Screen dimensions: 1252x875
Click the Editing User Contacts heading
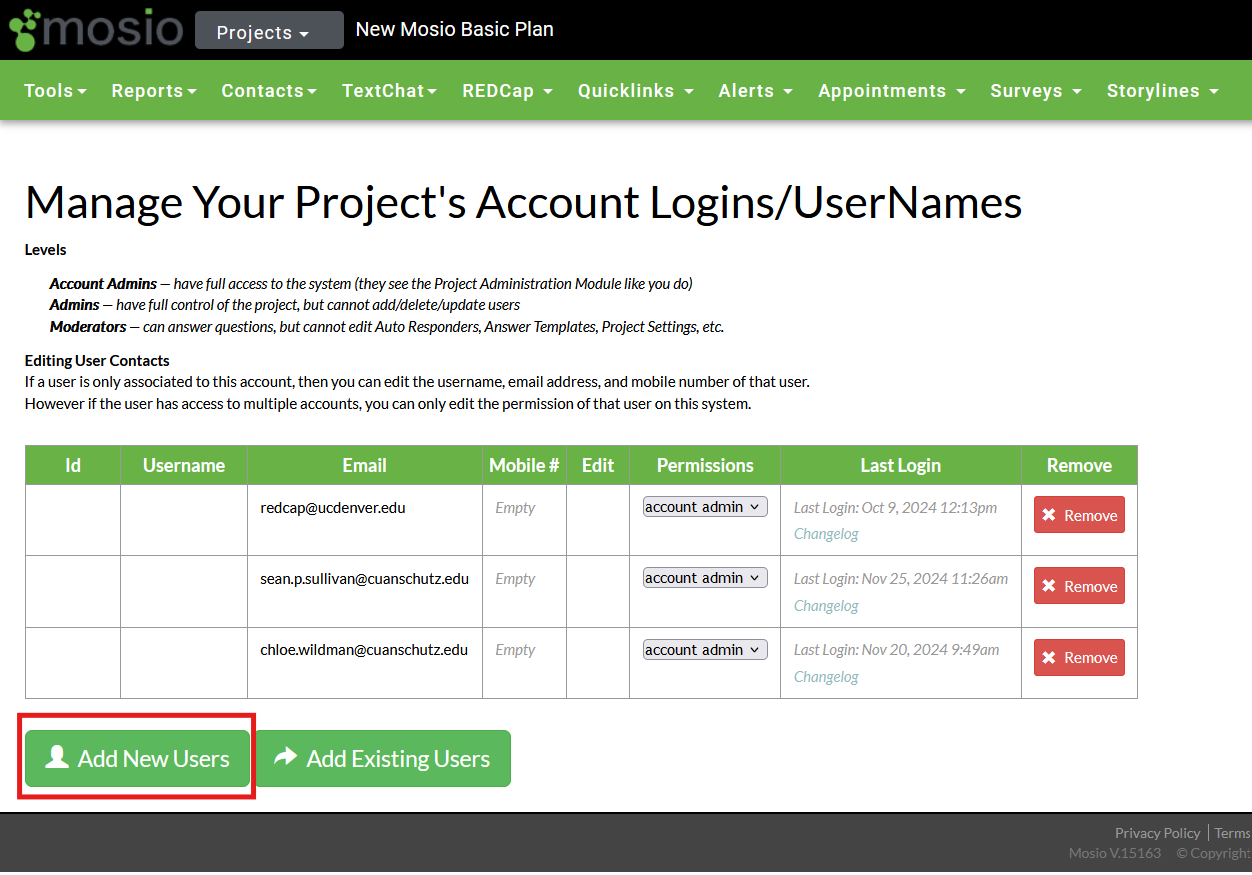97,361
